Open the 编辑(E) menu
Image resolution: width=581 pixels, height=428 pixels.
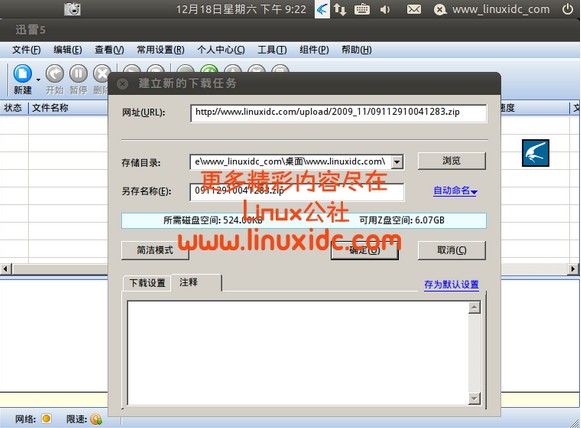(68, 50)
